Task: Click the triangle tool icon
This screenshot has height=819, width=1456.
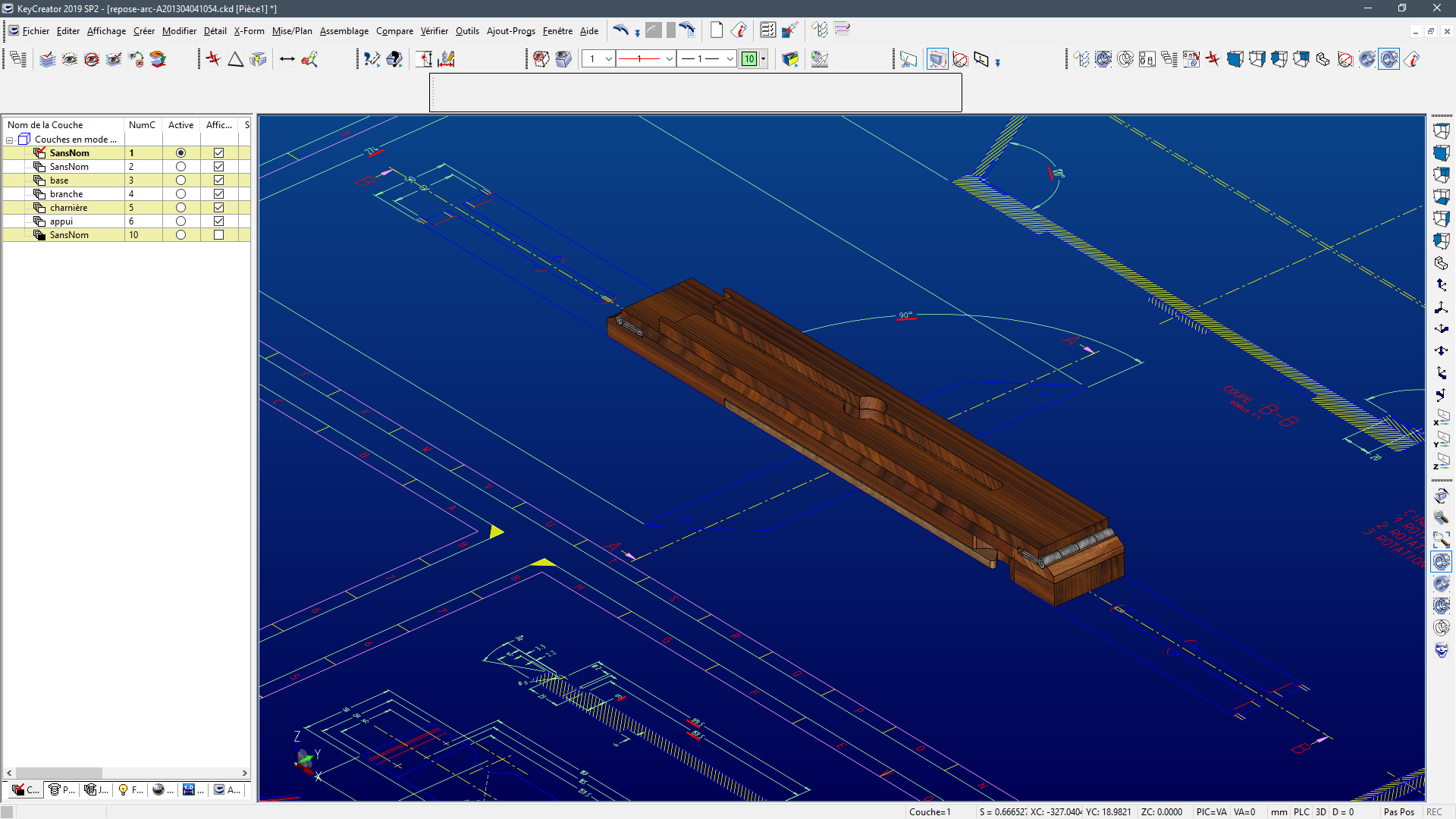Action: click(236, 59)
